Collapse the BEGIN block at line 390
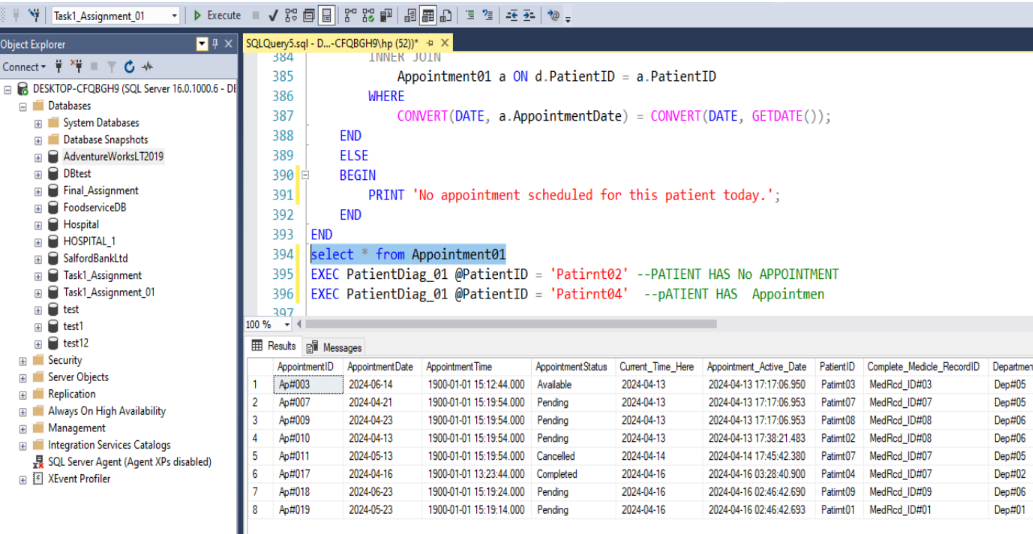Screen dimensions: 1033x534 click(305, 176)
